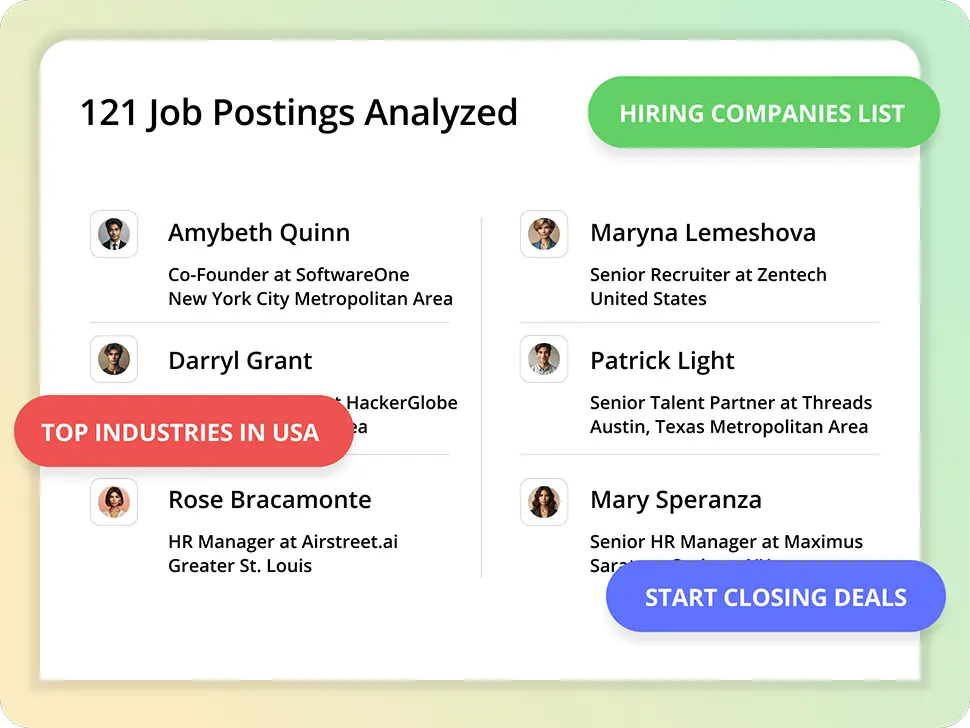Click Senior Talent Partner at Threads text
This screenshot has width=970, height=728.
pos(731,403)
